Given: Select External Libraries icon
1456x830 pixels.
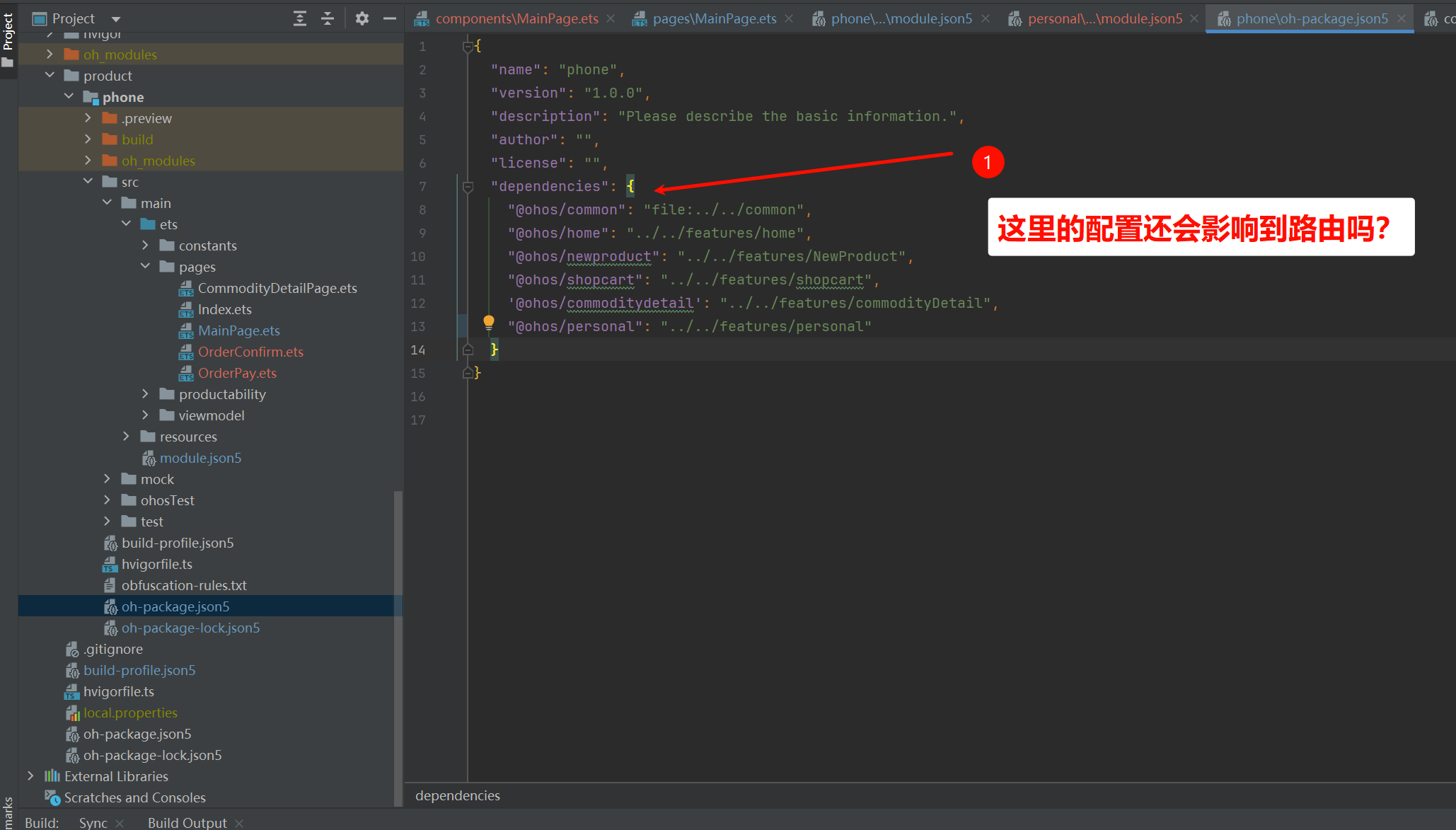Looking at the screenshot, I should point(52,776).
